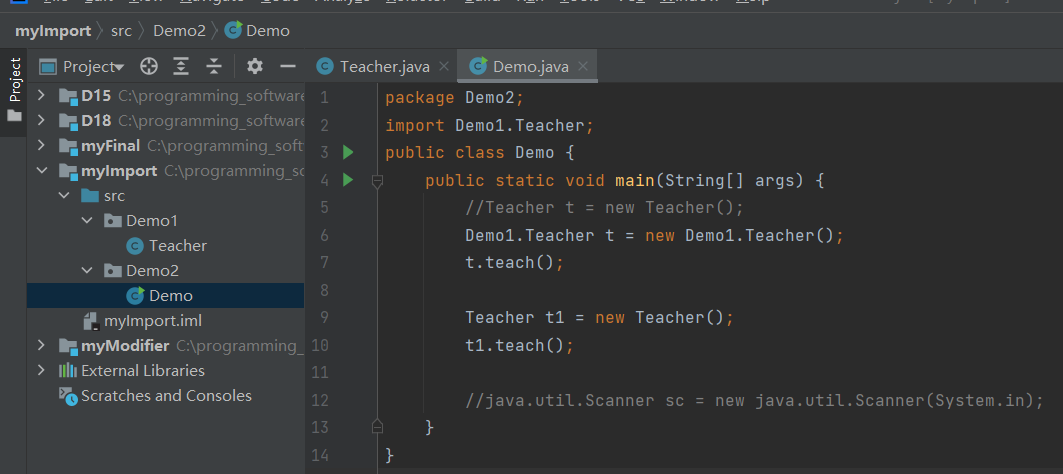Click the locate-in-project target icon
The height and width of the screenshot is (474, 1063).
tap(148, 66)
